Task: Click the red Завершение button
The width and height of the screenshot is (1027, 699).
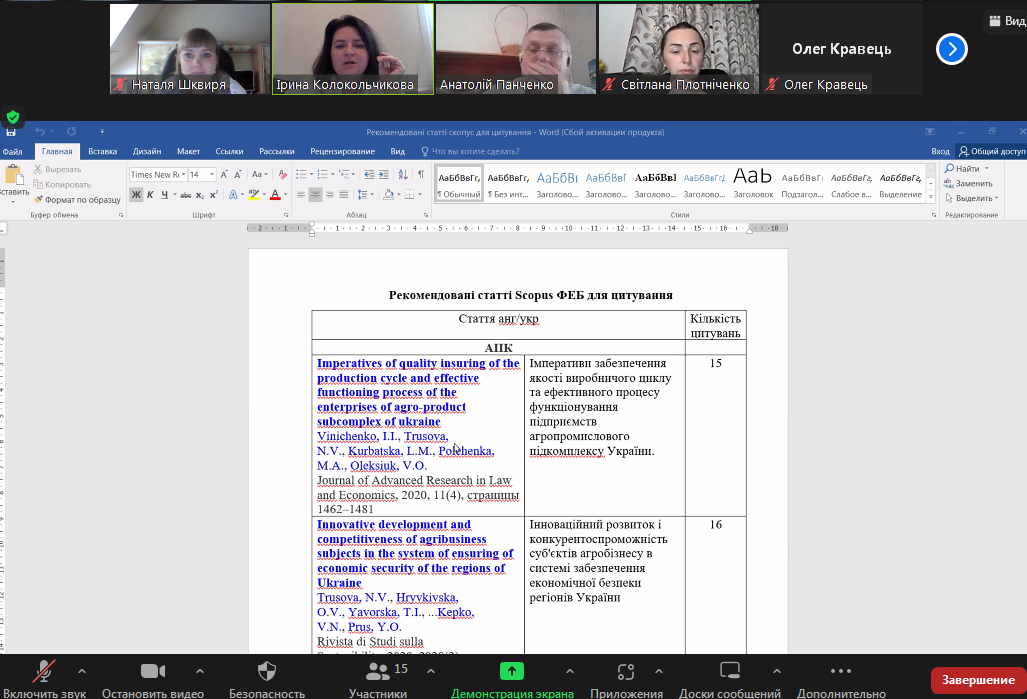Action: (978, 680)
